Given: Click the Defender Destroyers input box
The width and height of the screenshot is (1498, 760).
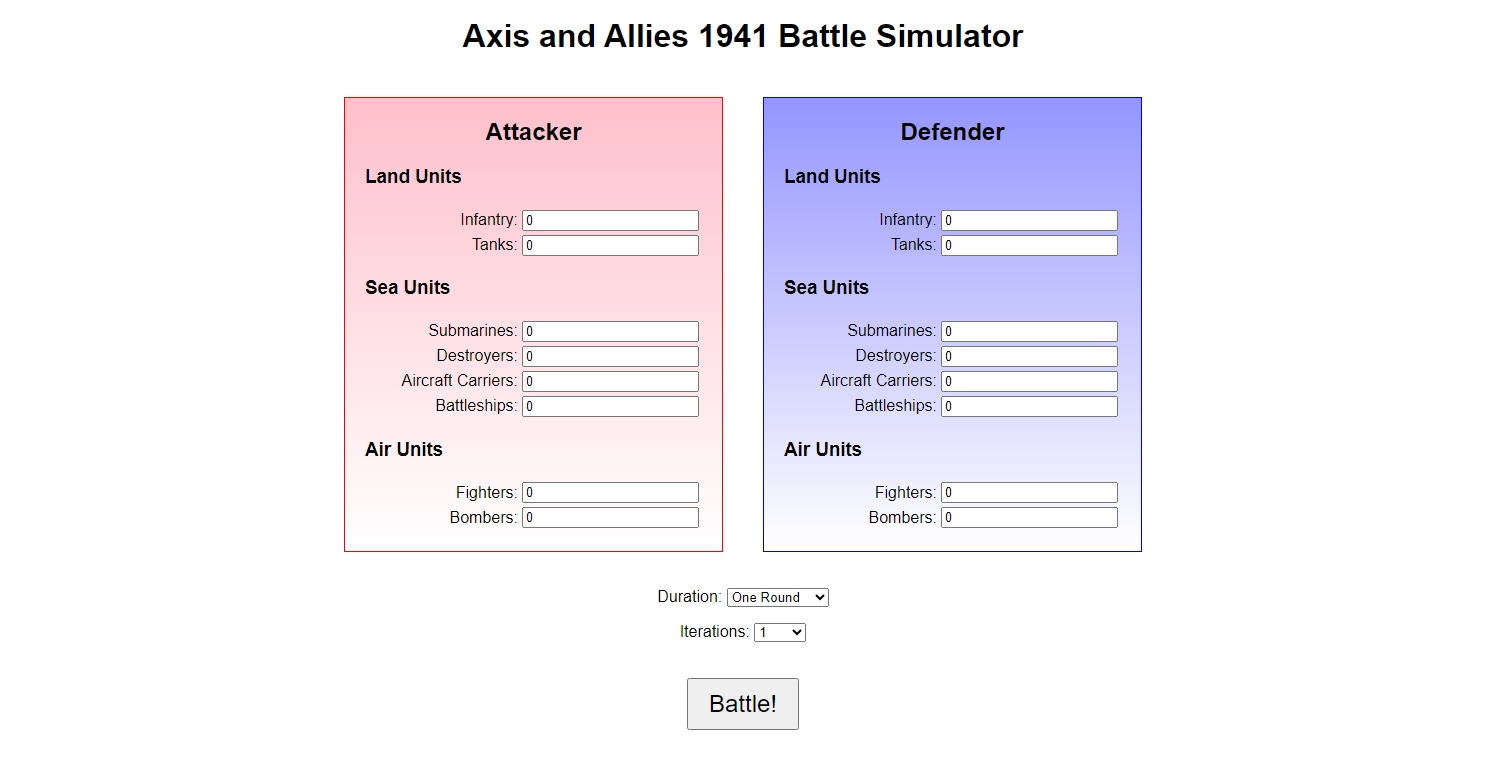Looking at the screenshot, I should click(1028, 356).
